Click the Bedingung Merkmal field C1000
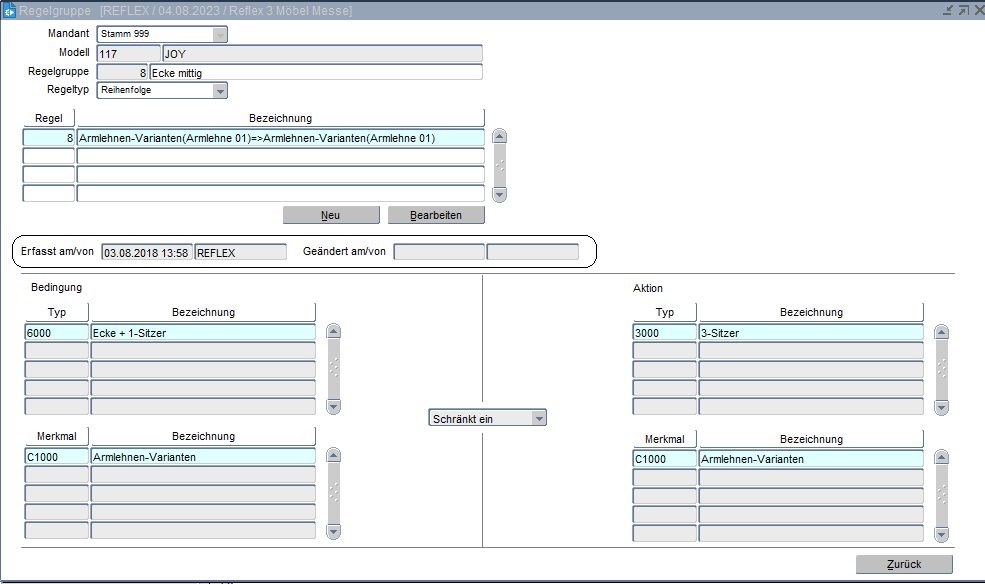This screenshot has height=584, width=985. pyautogui.click(x=56, y=457)
